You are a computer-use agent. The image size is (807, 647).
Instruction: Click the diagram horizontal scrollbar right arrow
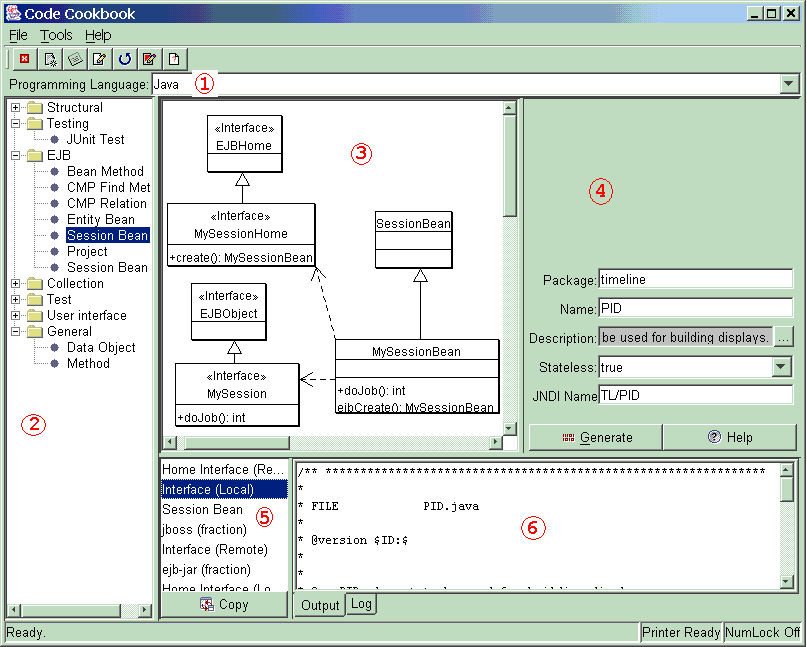pyautogui.click(x=496, y=442)
